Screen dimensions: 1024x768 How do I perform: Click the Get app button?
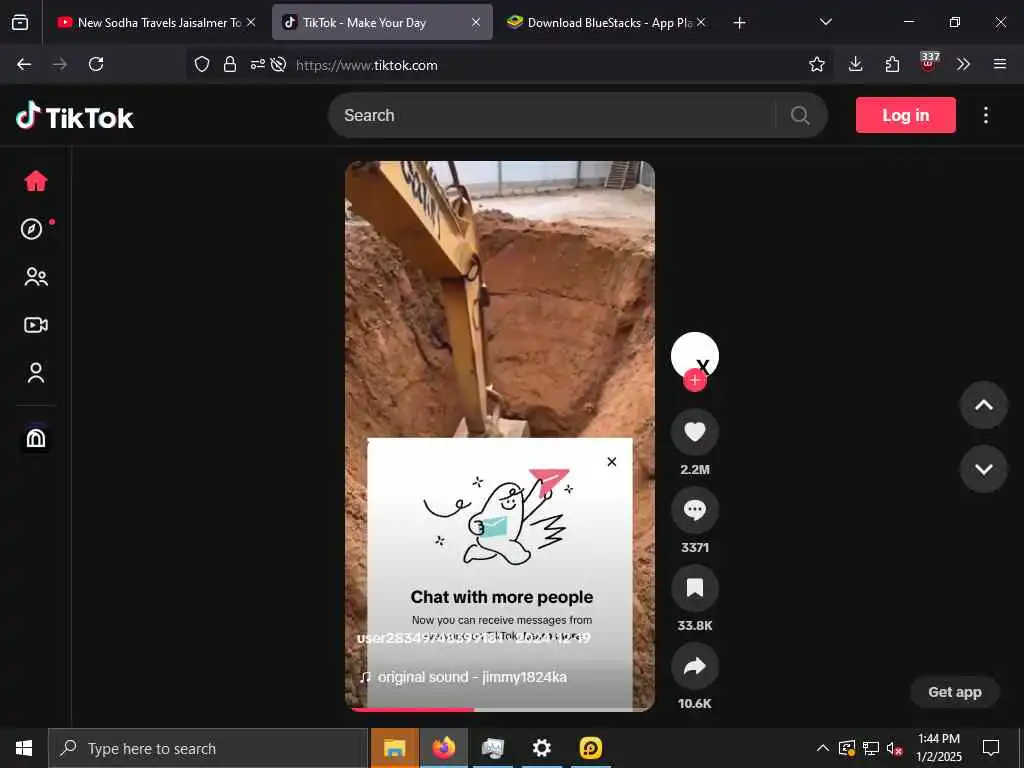coord(955,692)
